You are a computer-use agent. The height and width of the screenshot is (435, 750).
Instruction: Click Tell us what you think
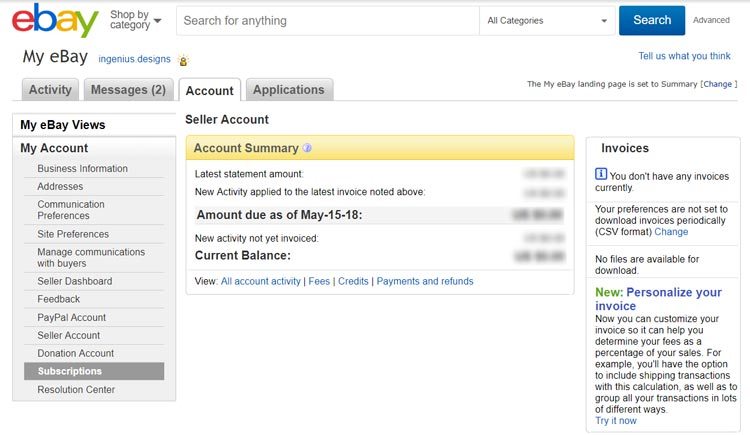(x=684, y=56)
